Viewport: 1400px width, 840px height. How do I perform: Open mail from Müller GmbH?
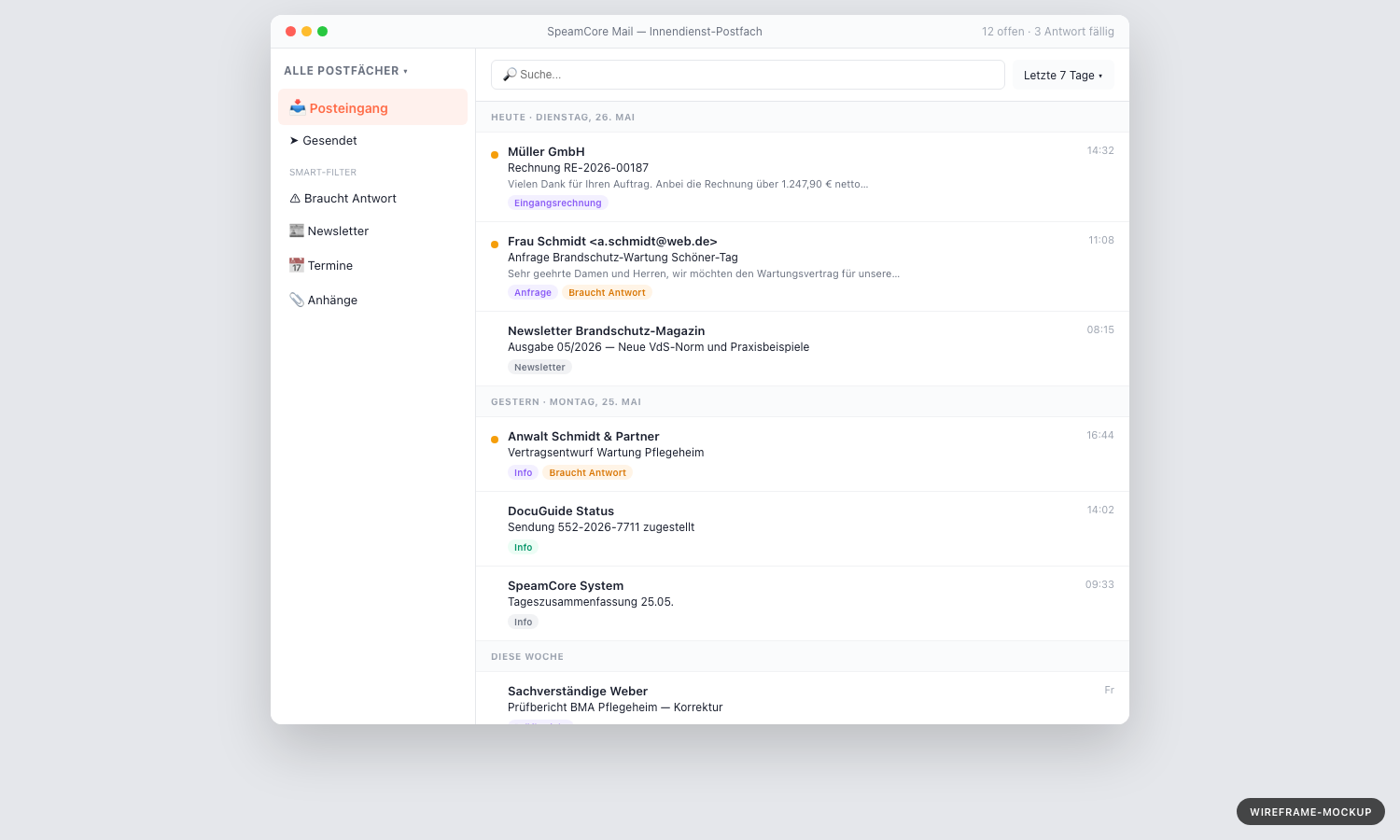pyautogui.click(x=803, y=177)
